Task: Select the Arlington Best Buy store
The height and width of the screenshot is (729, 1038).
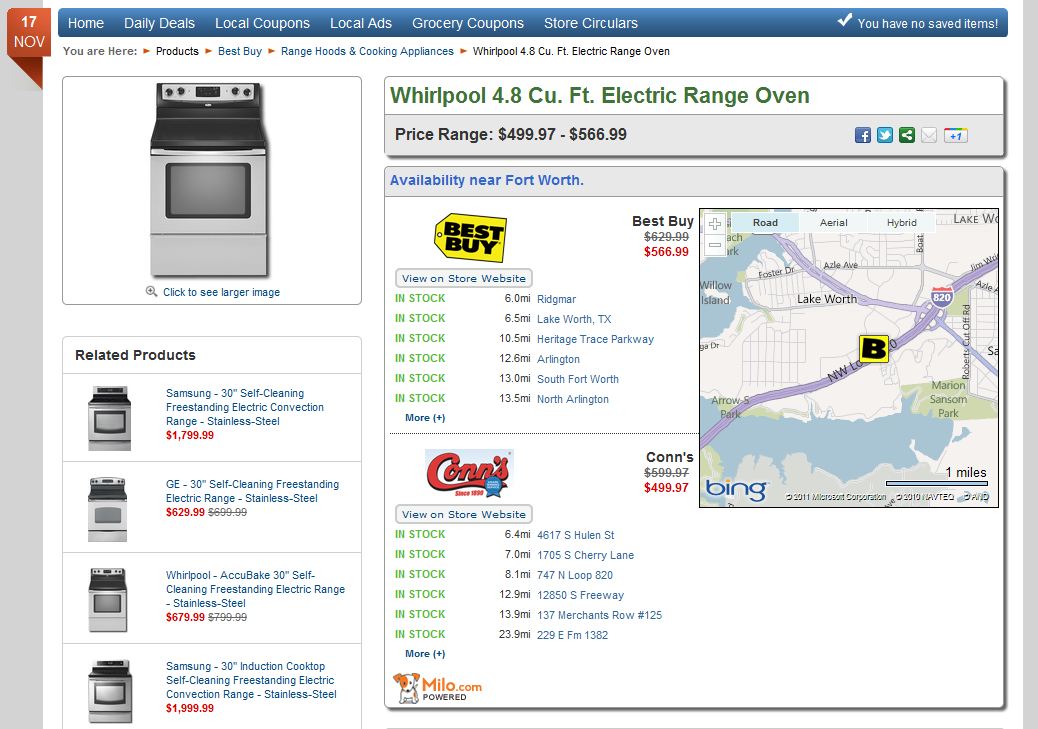Action: (558, 359)
